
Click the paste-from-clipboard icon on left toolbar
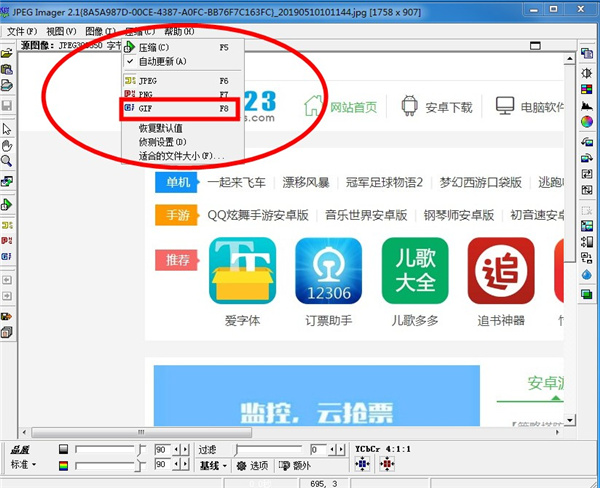[7, 69]
